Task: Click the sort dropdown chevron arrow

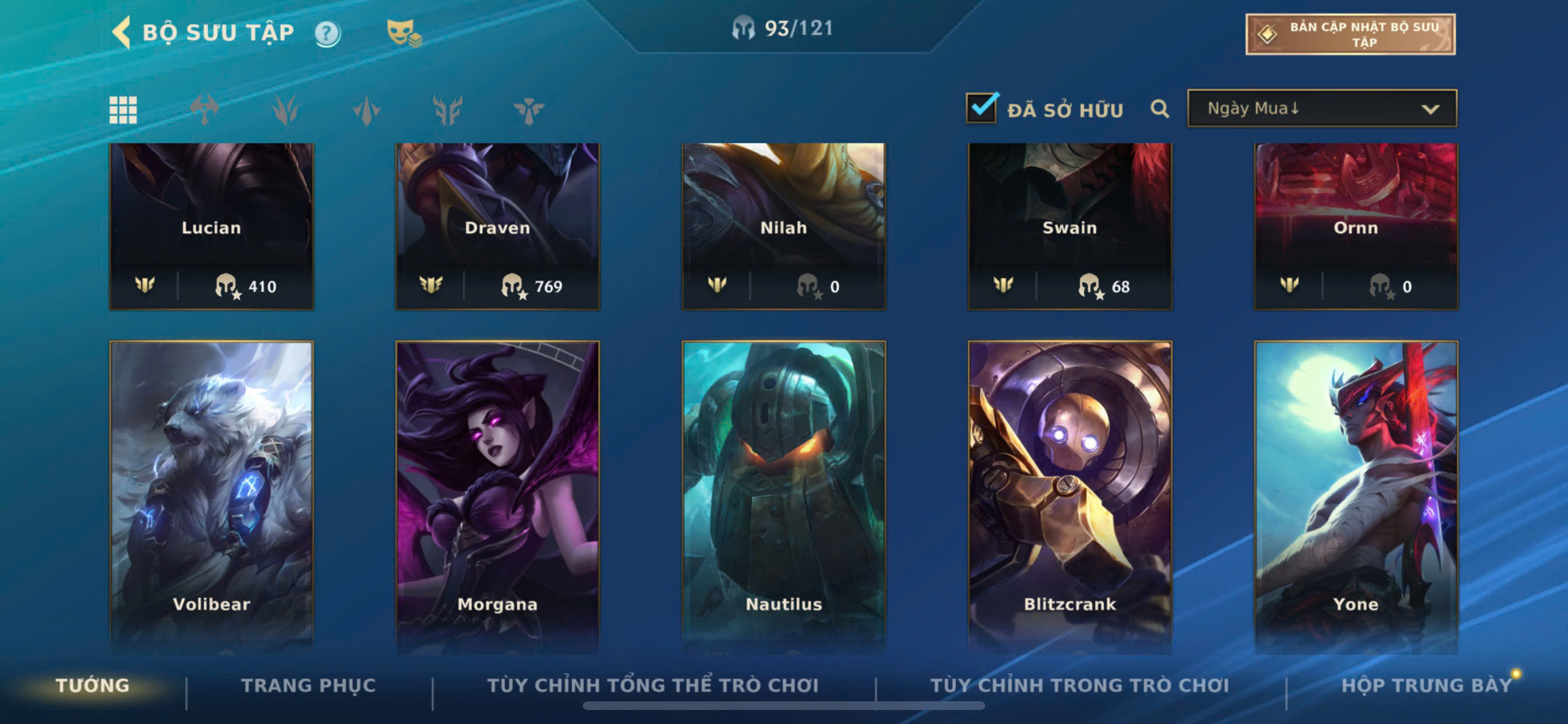Action: tap(1430, 109)
